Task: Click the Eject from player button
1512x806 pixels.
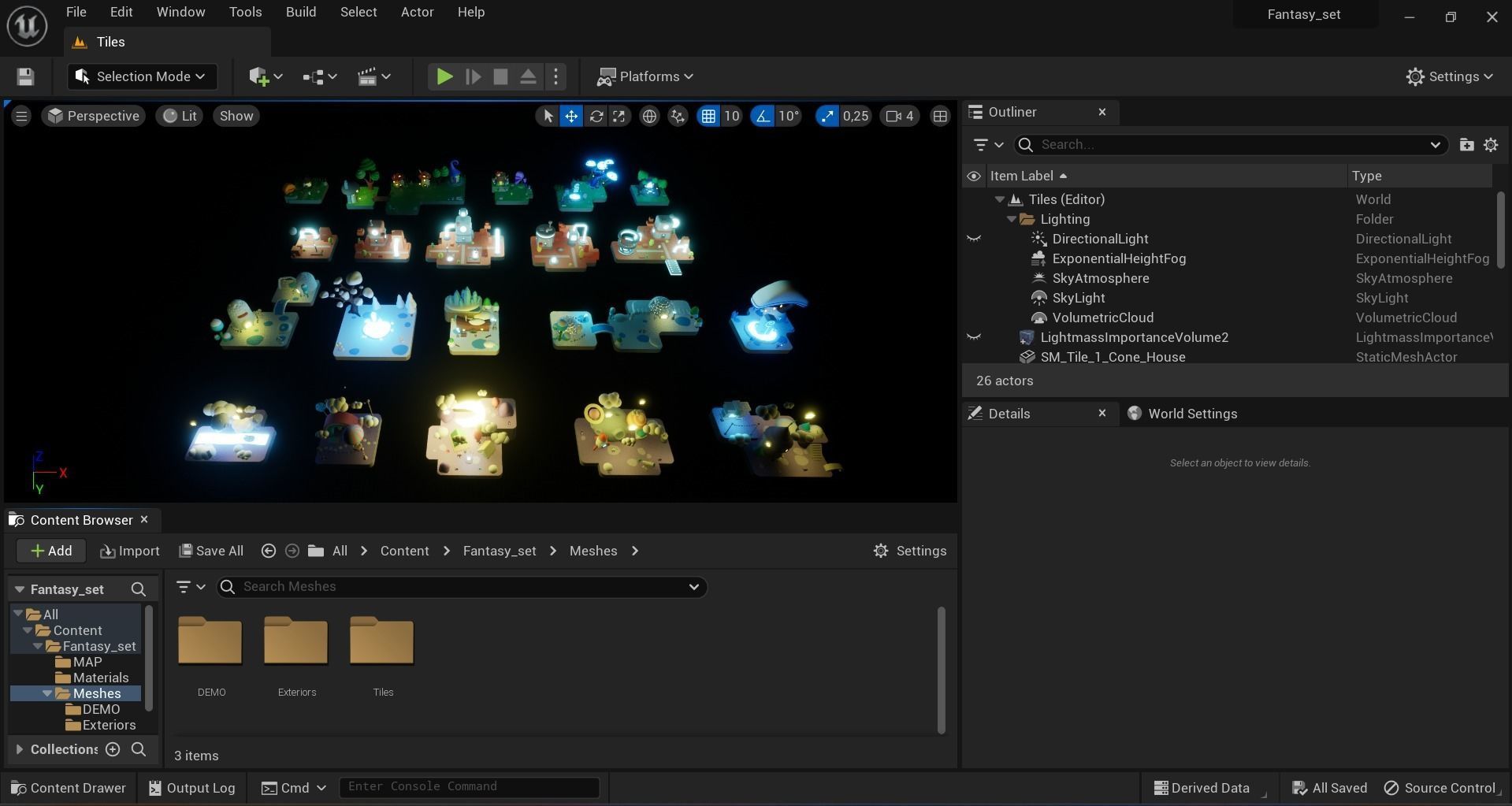Action: (529, 76)
